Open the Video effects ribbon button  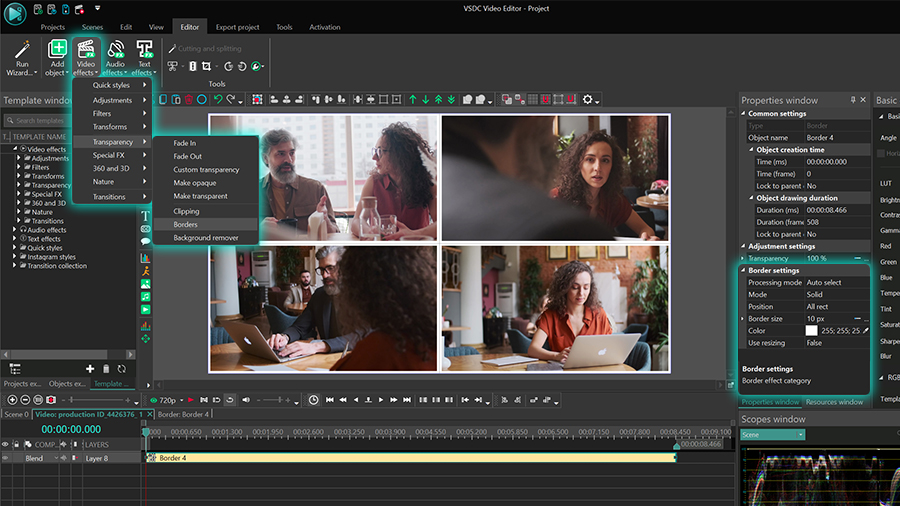86,57
